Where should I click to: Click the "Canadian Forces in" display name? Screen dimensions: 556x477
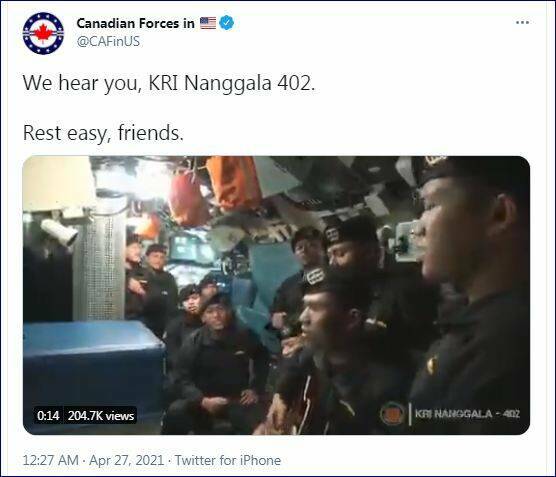[135, 23]
